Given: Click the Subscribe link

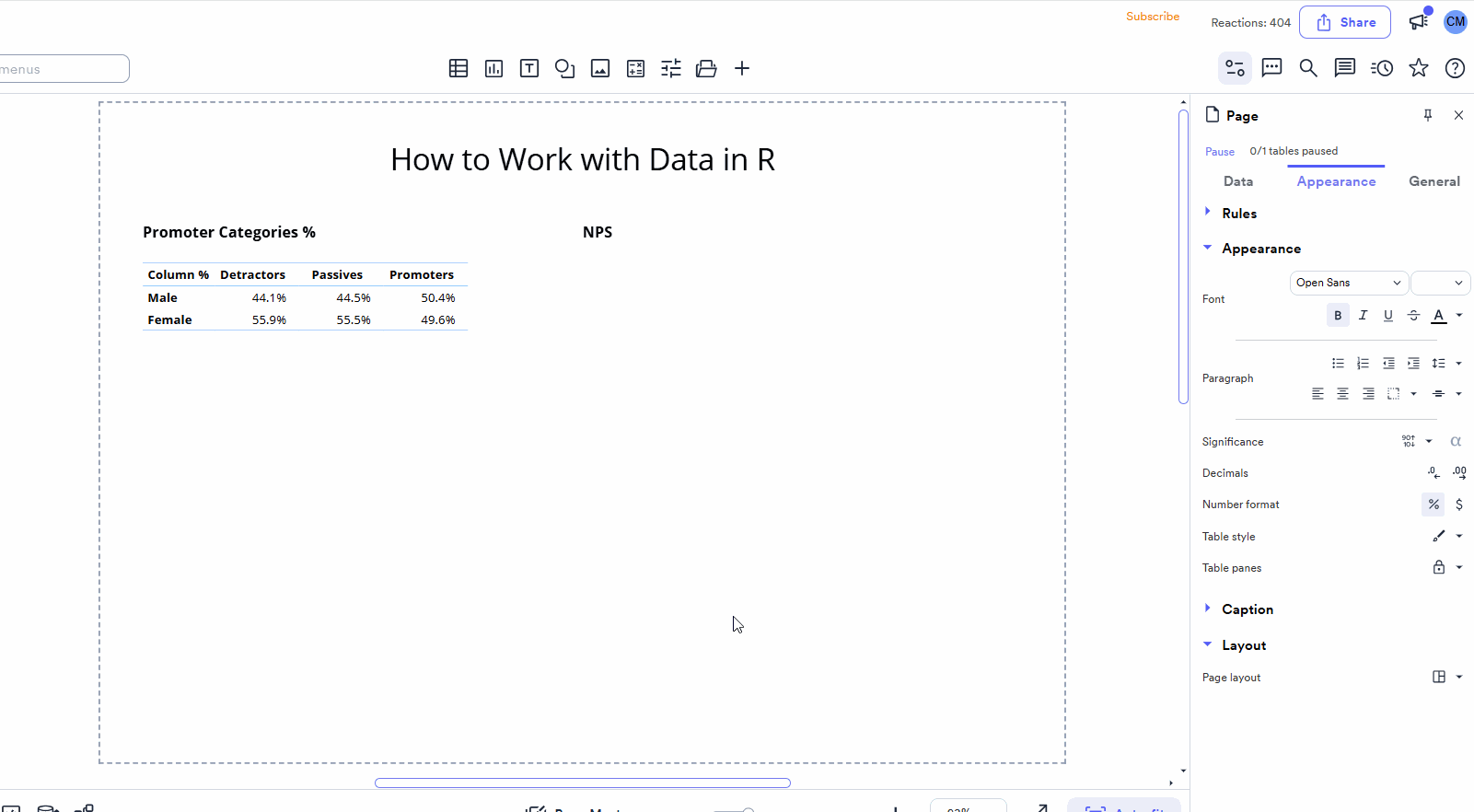Looking at the screenshot, I should pos(1153,17).
